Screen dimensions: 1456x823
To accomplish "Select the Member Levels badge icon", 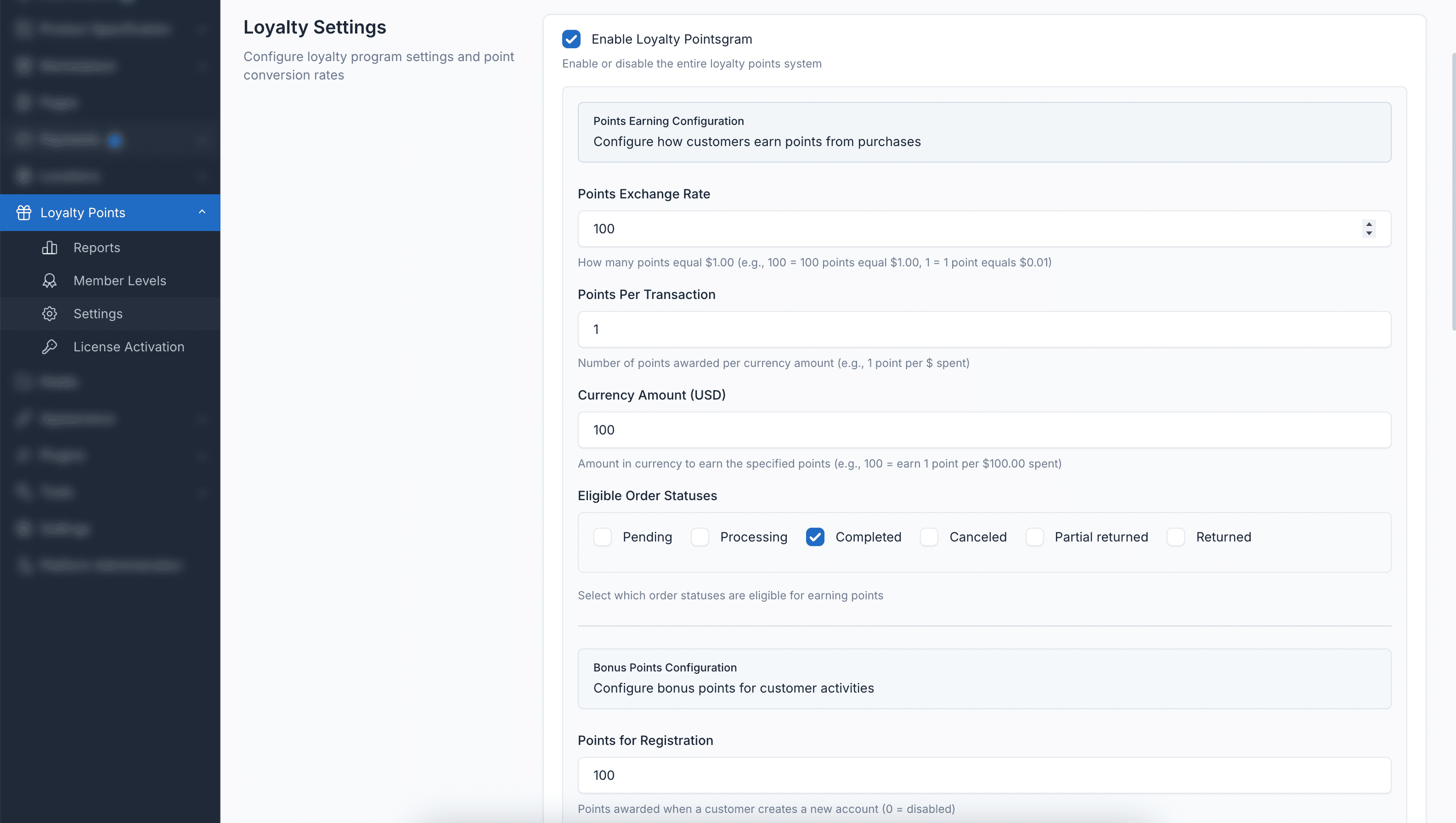I will [x=50, y=280].
